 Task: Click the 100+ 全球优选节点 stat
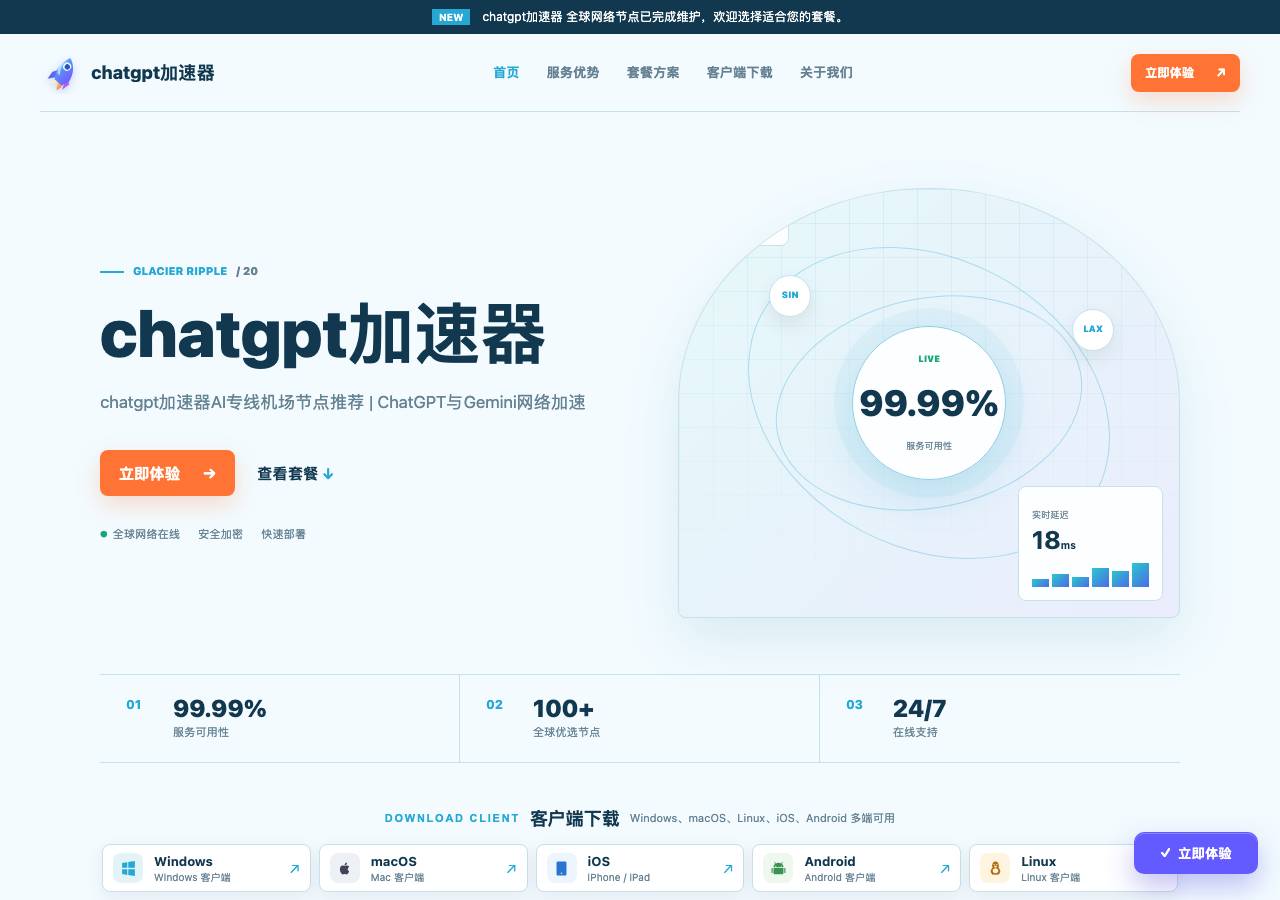567,717
